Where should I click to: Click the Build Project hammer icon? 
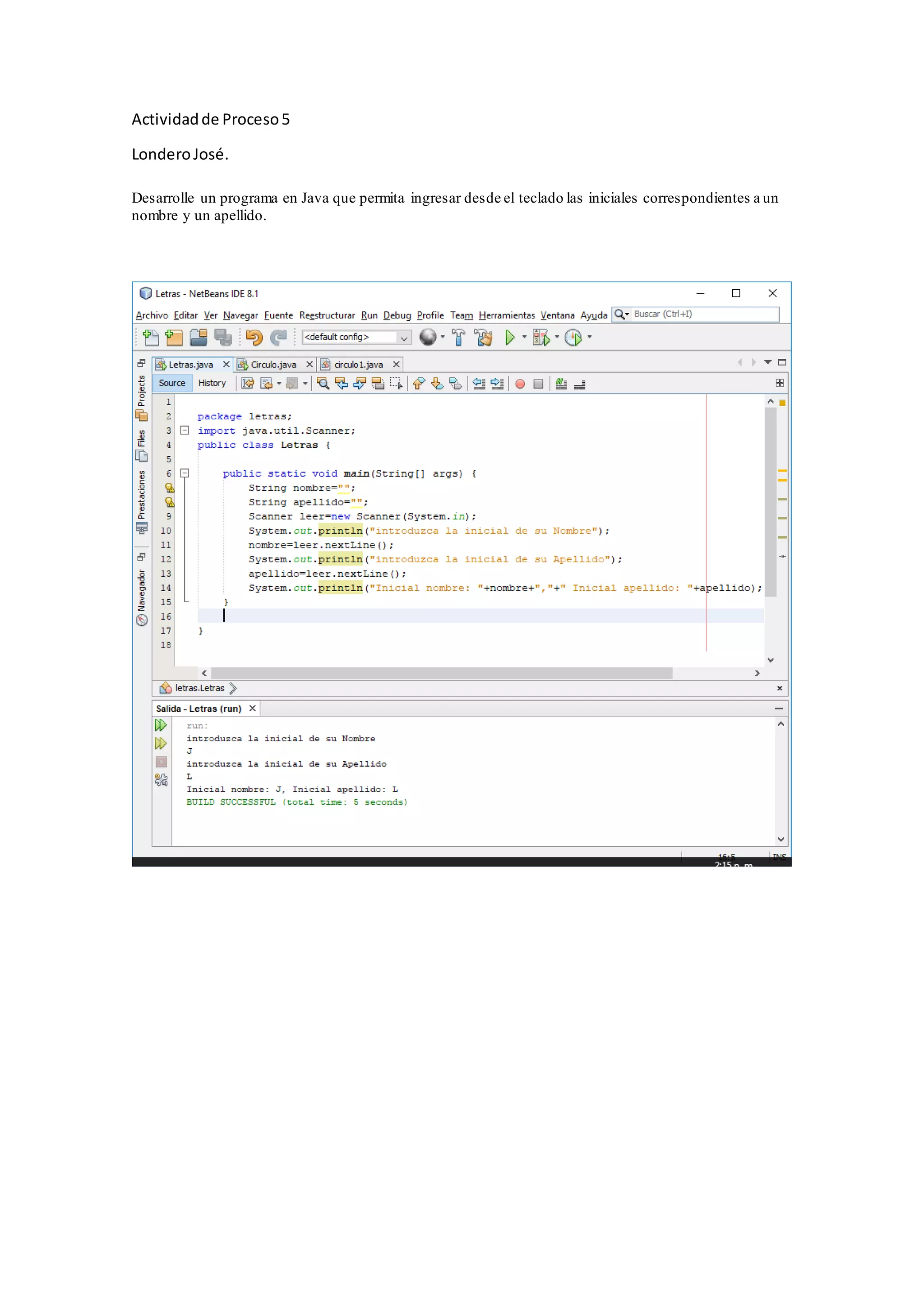pyautogui.click(x=458, y=338)
